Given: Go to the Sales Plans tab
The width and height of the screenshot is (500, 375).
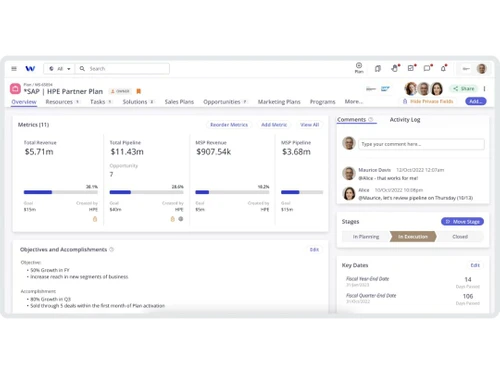Looking at the screenshot, I should (x=179, y=102).
